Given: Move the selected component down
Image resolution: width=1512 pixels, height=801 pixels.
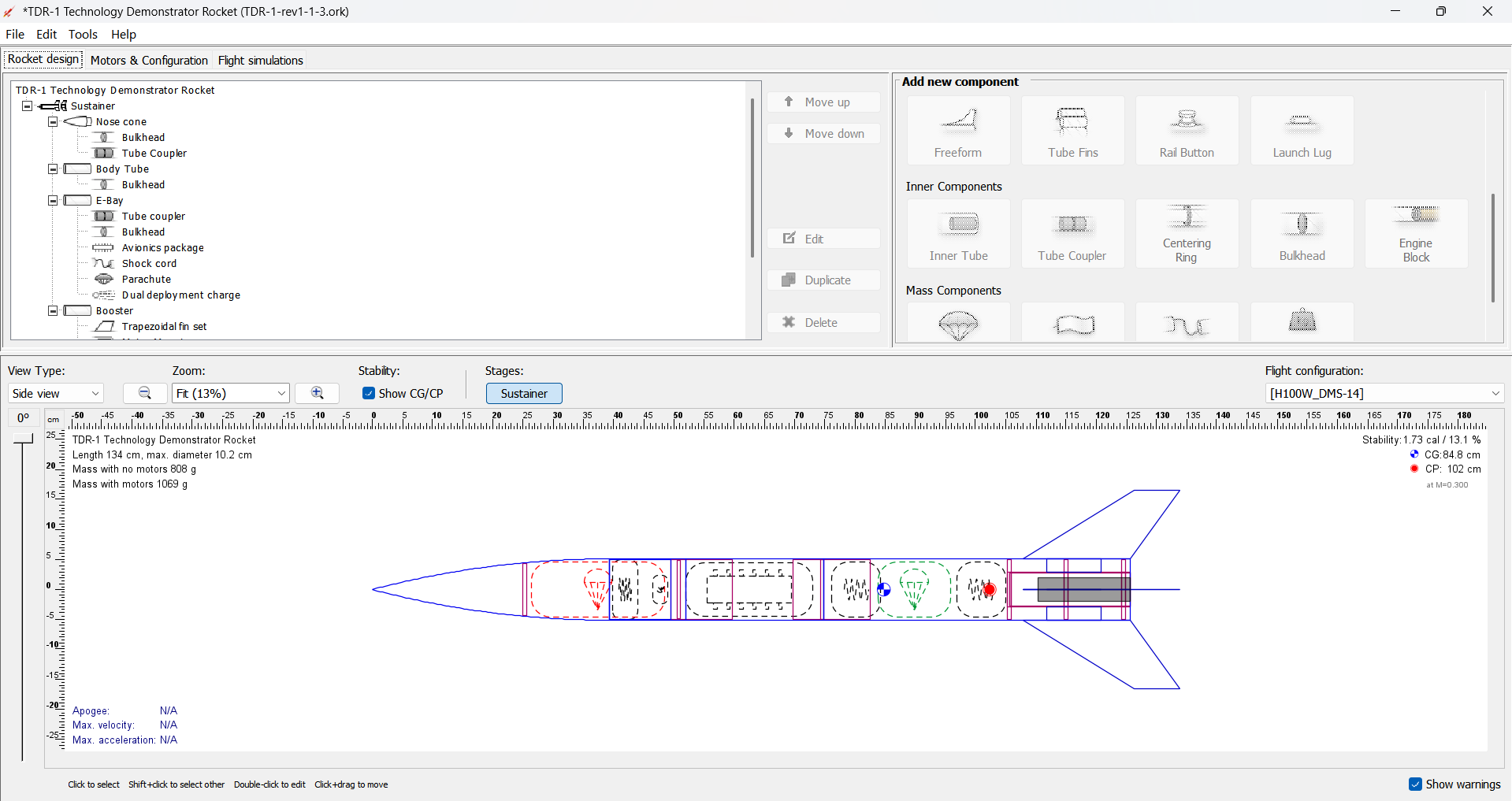Looking at the screenshot, I should click(x=823, y=133).
